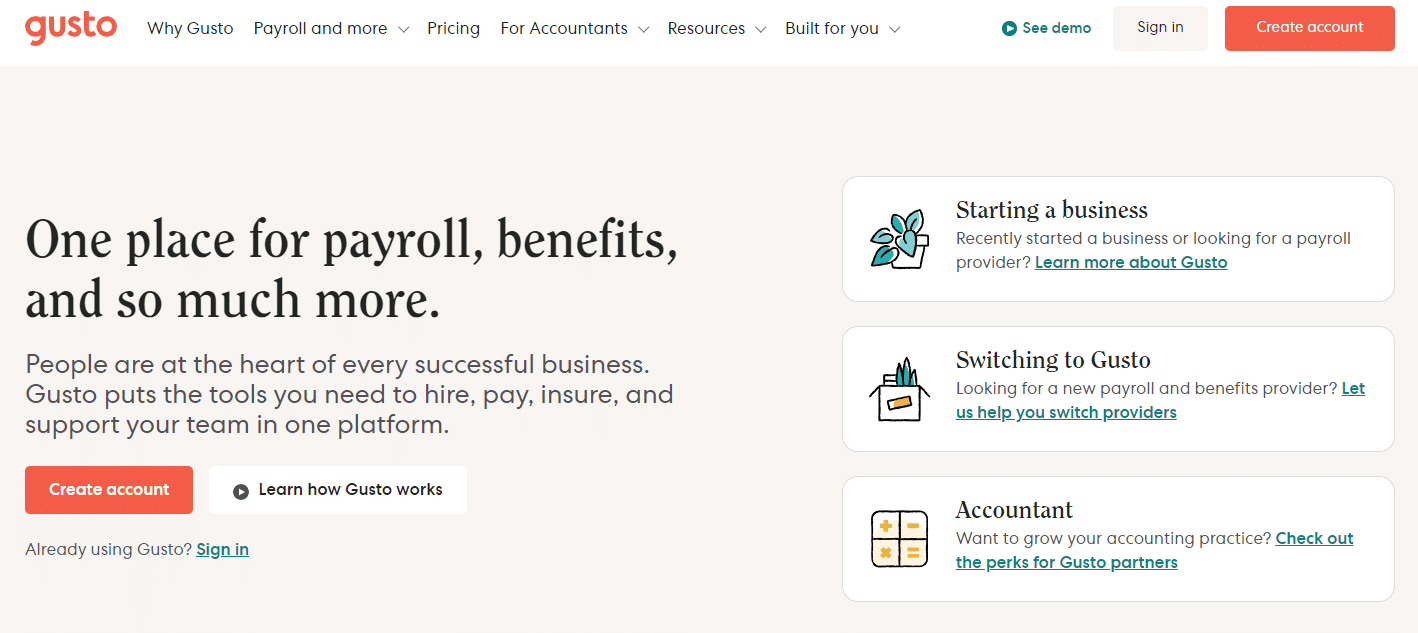
Task: Click the box icon in Switching to Gusto card
Action: click(x=899, y=388)
